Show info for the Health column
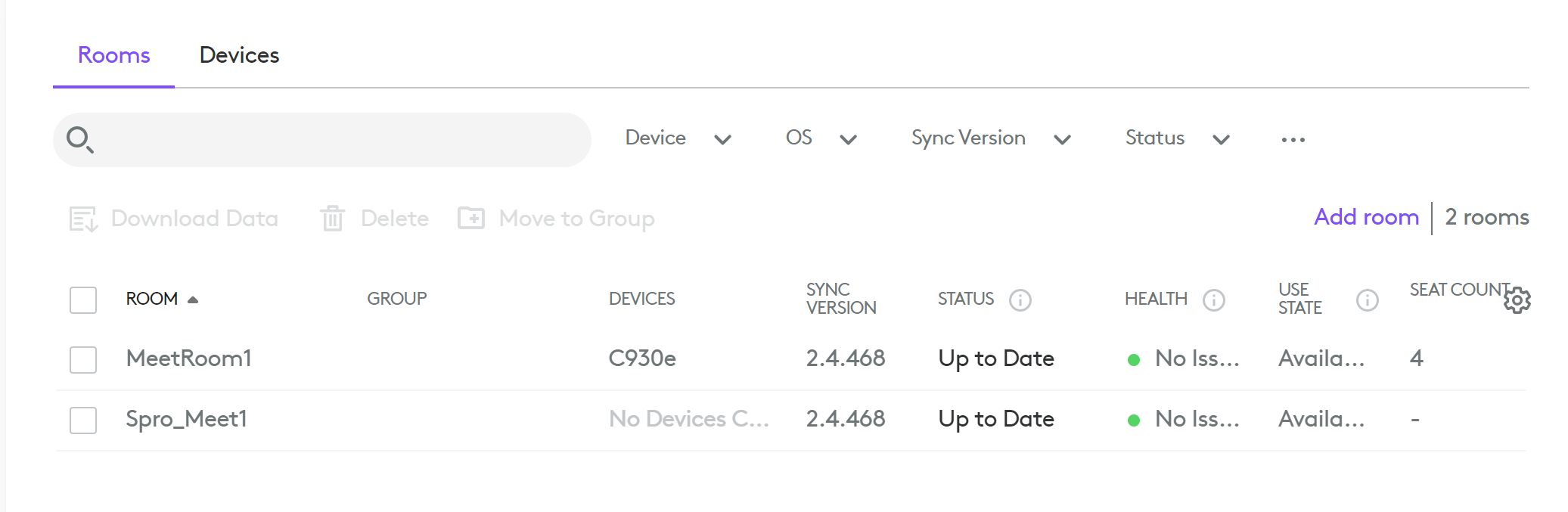The height and width of the screenshot is (512, 1568). (1213, 300)
